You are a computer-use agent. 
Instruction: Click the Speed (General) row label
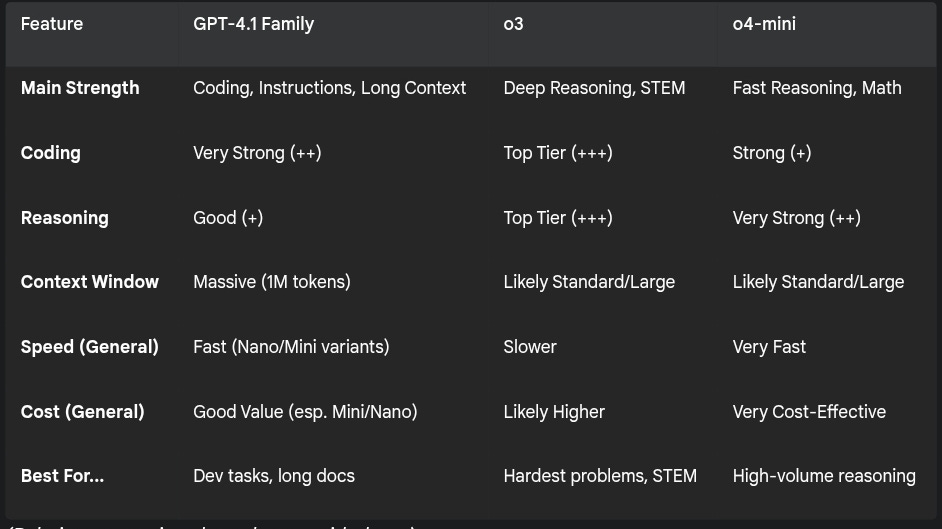(x=90, y=346)
